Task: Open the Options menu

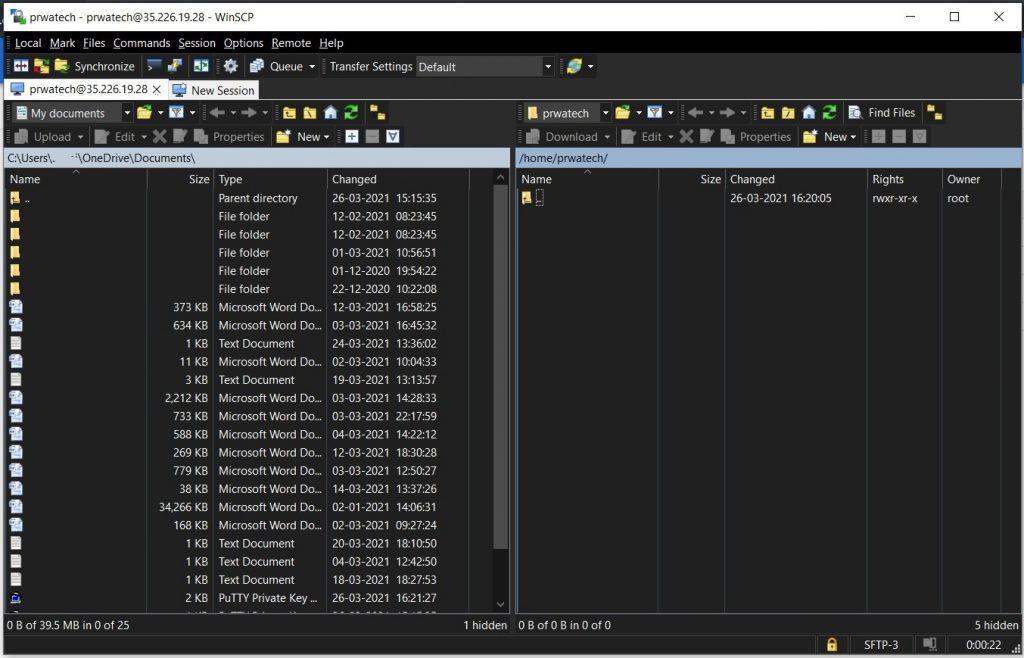Action: pos(244,43)
